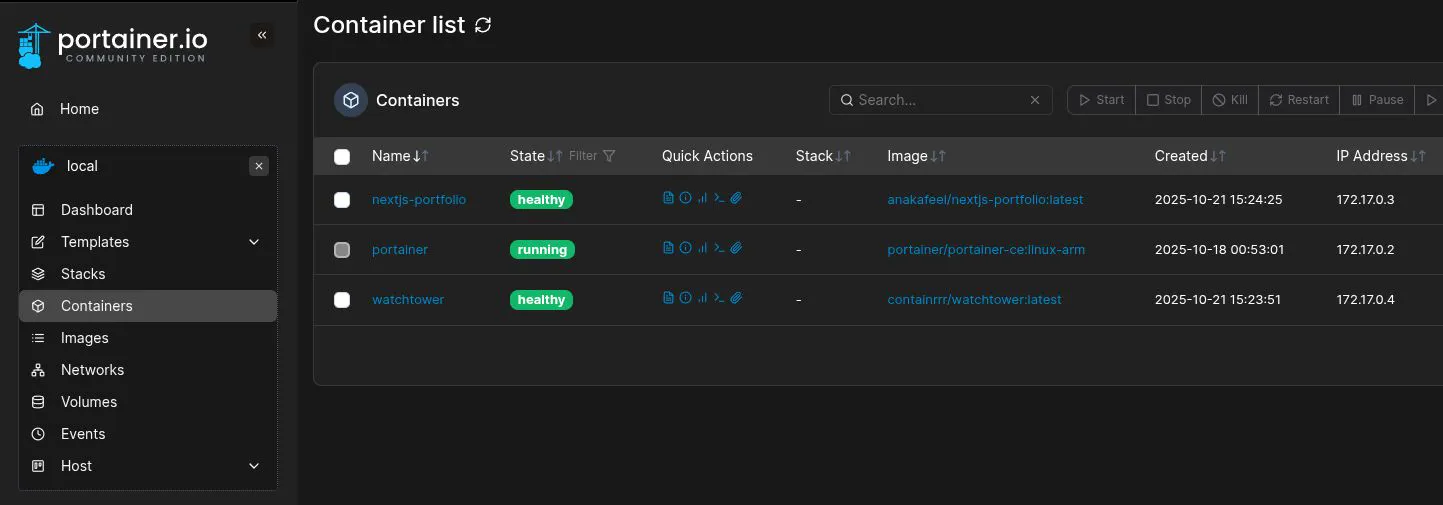This screenshot has width=1443, height=505.
Task: Clear the search field with X
Action: tap(1036, 100)
